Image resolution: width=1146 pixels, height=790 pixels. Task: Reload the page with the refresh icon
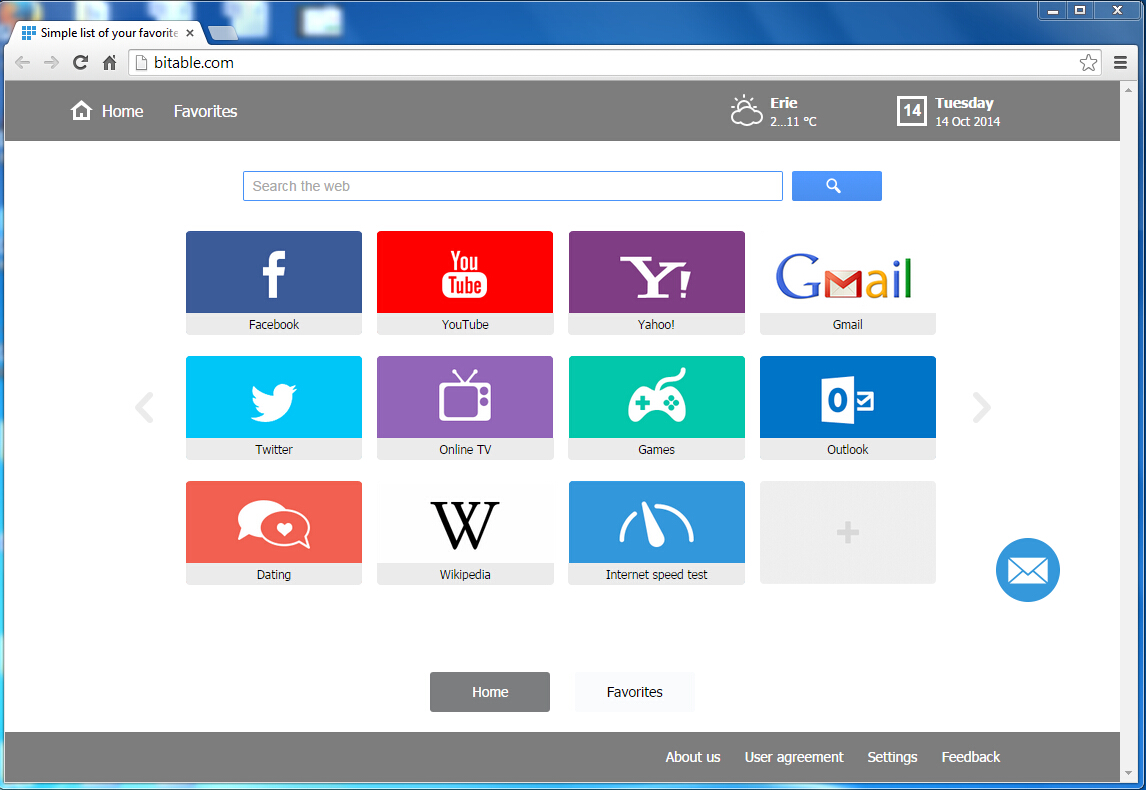pyautogui.click(x=80, y=63)
